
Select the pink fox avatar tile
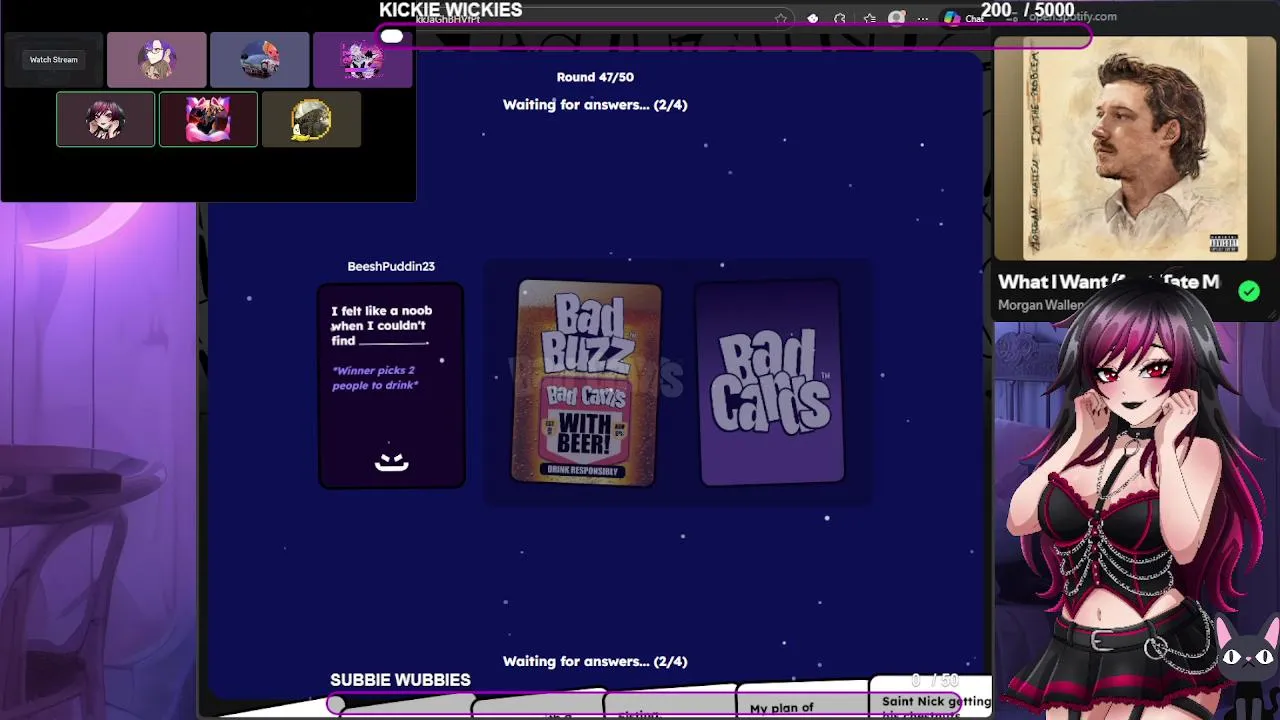(x=208, y=119)
